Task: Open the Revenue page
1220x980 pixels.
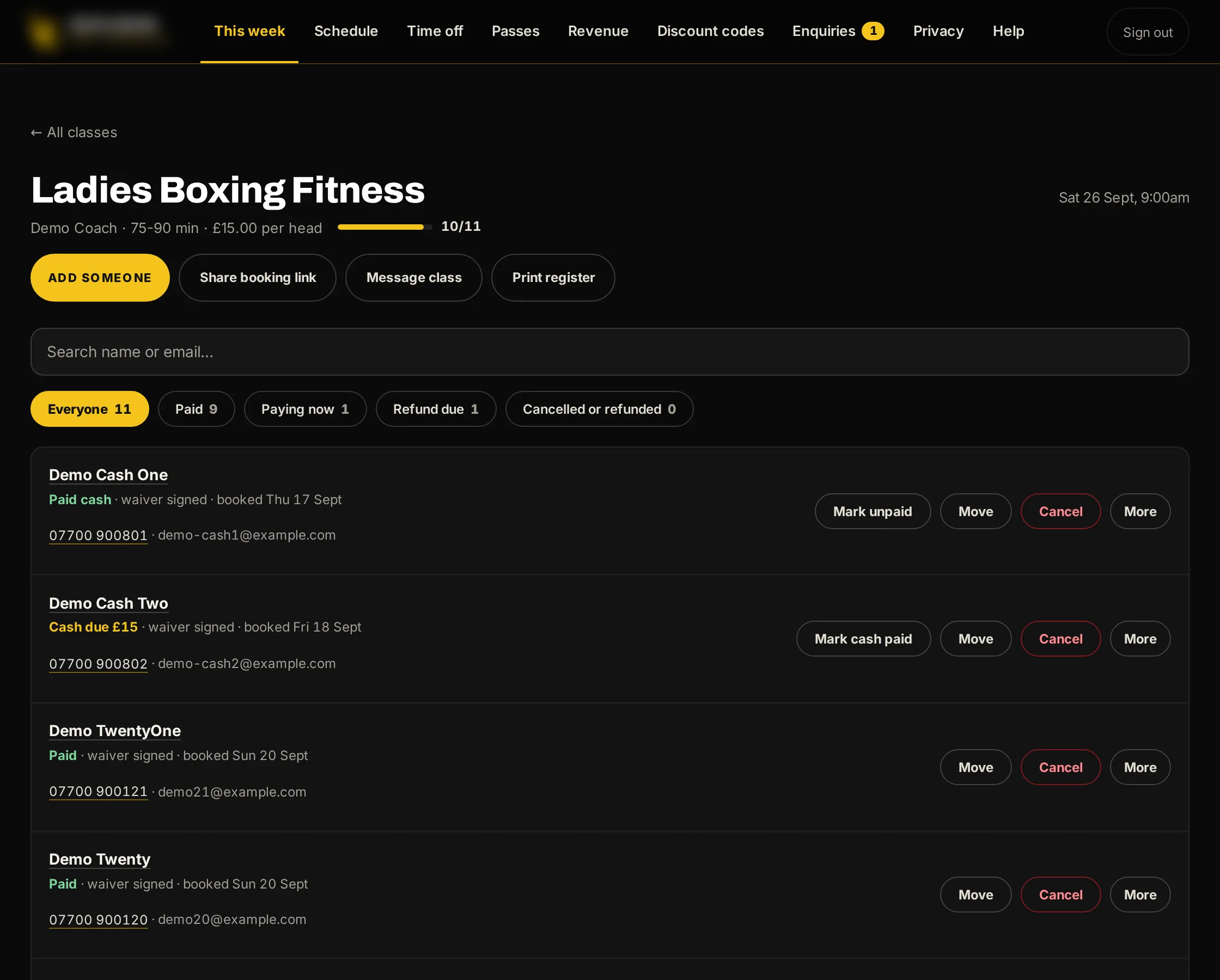Action: tap(598, 31)
